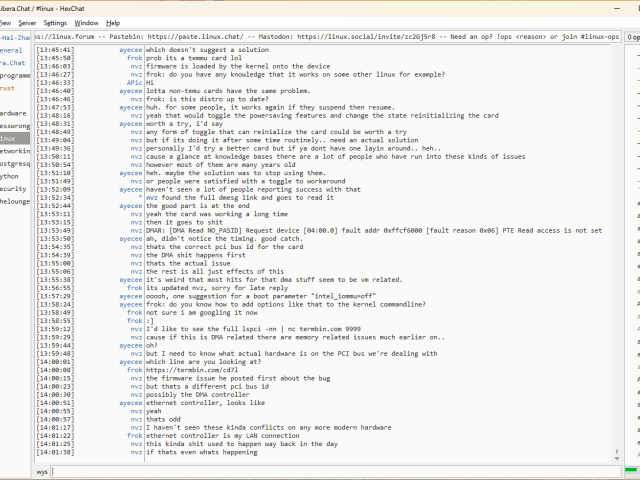The image size is (640, 480).
Task: Select the rust channel in the tree
Action: click(x=8, y=88)
